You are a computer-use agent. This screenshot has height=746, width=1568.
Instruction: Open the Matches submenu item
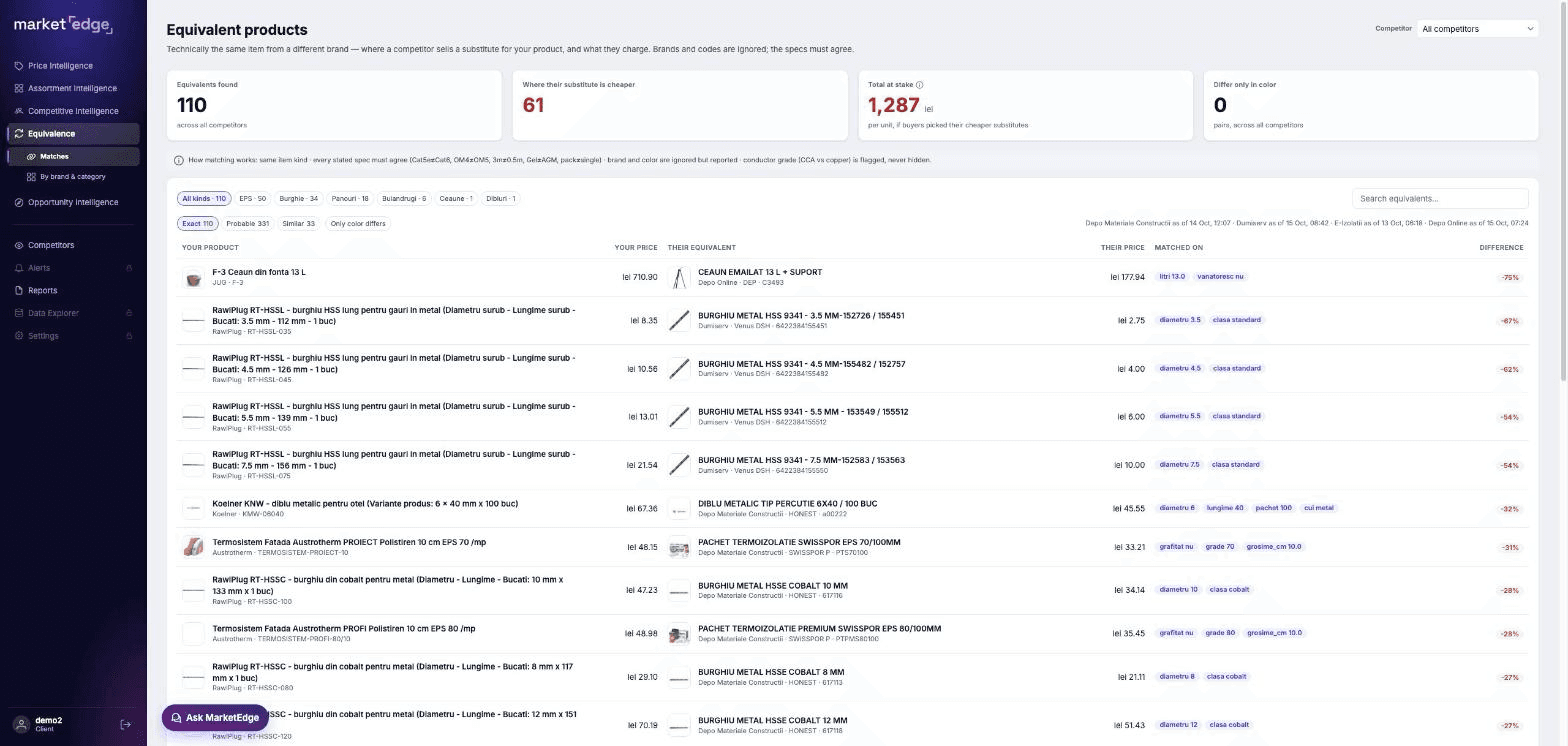click(x=73, y=157)
